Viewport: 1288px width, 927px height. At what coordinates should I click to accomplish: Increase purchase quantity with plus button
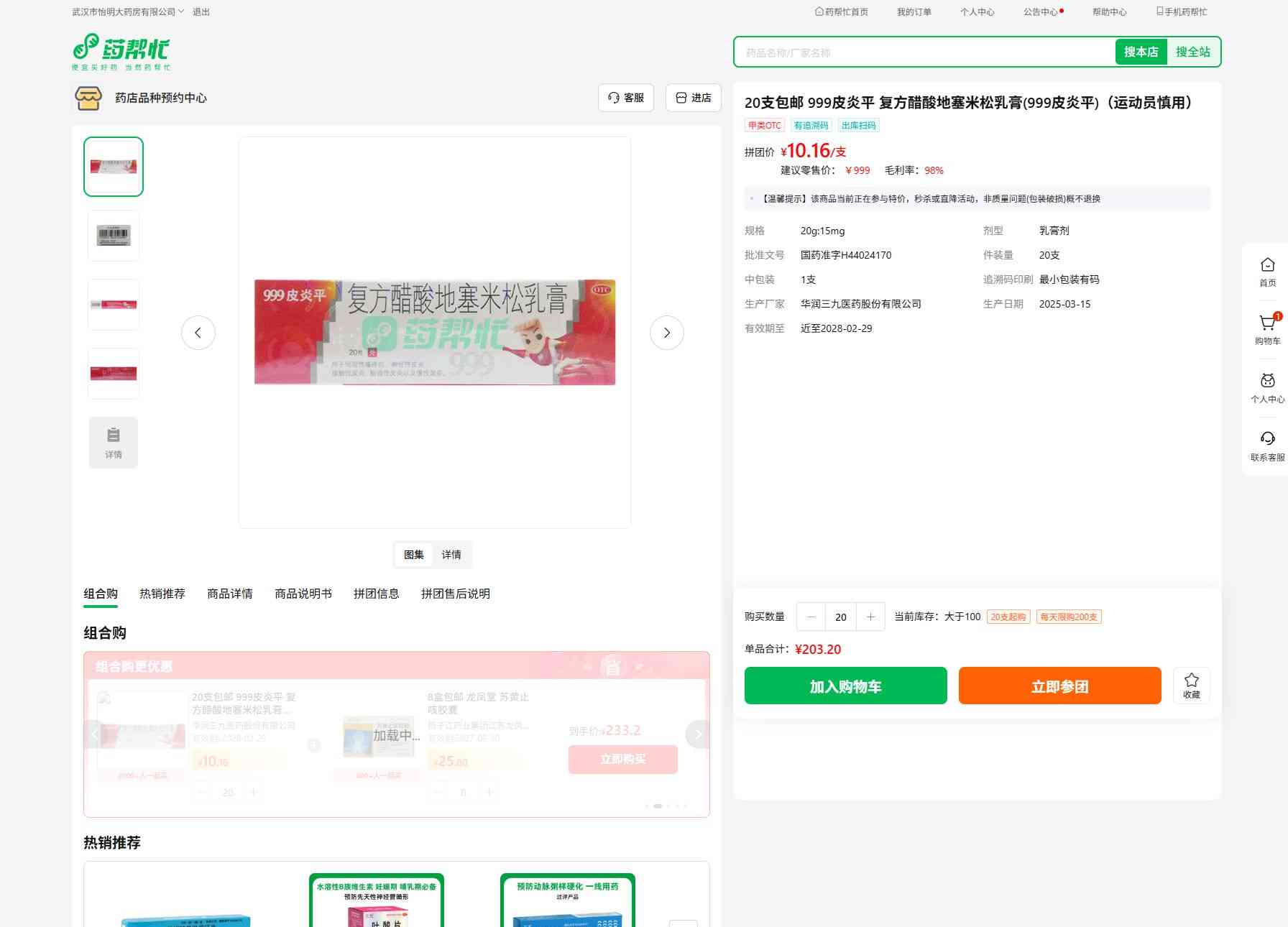pyautogui.click(x=870, y=617)
